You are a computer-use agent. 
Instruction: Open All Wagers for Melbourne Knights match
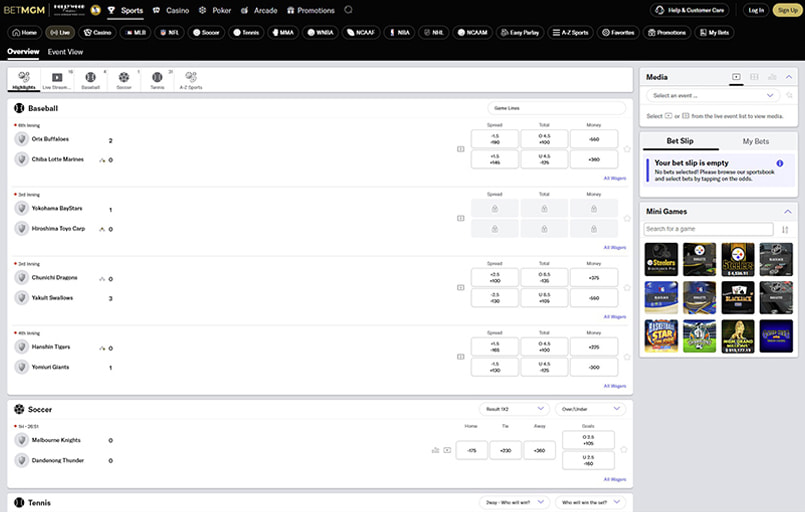pos(615,479)
